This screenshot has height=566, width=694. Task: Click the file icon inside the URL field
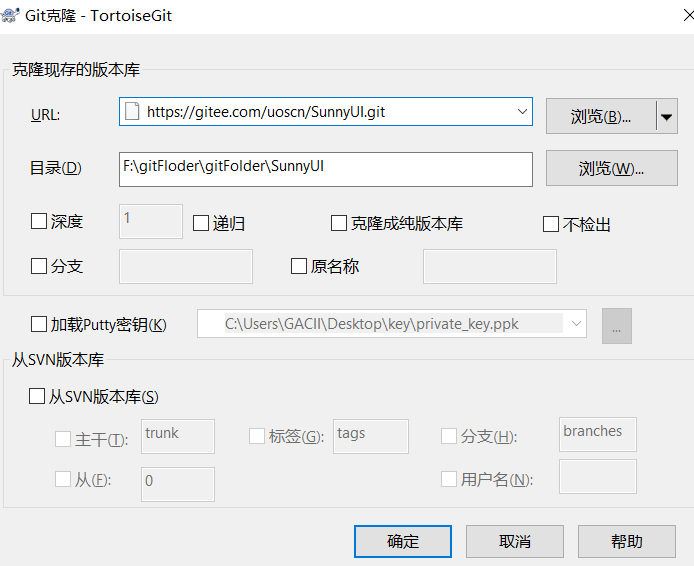(x=132, y=112)
